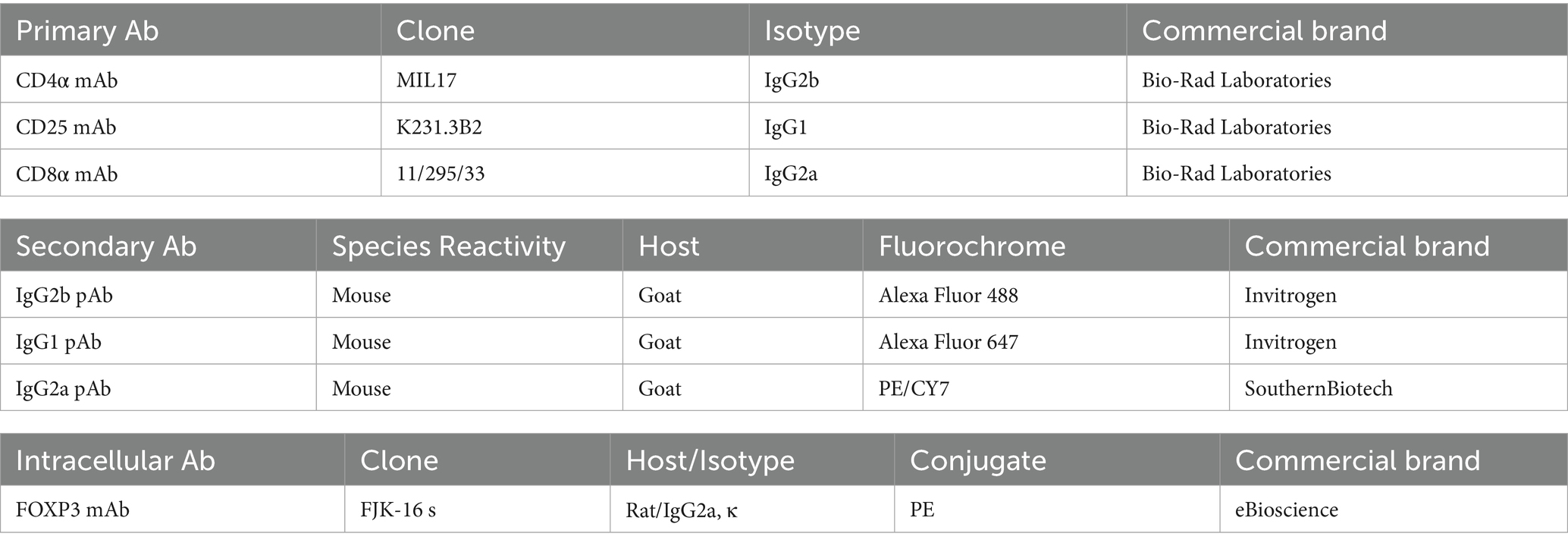Click the K231.3B2 clone cell

coord(439,127)
